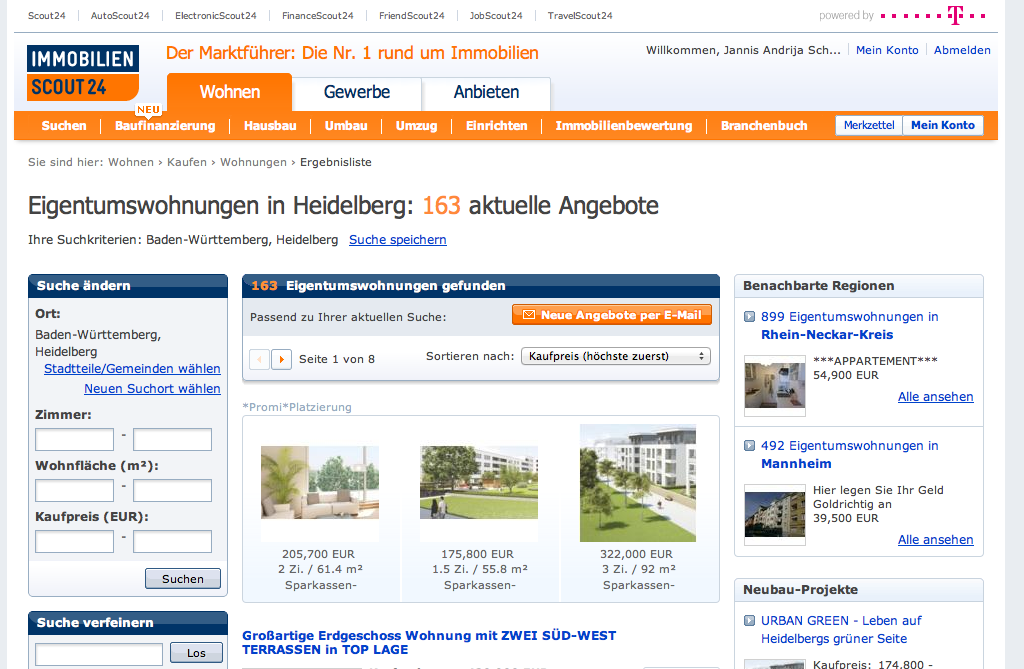Open the Einrichten menu item

point(496,125)
